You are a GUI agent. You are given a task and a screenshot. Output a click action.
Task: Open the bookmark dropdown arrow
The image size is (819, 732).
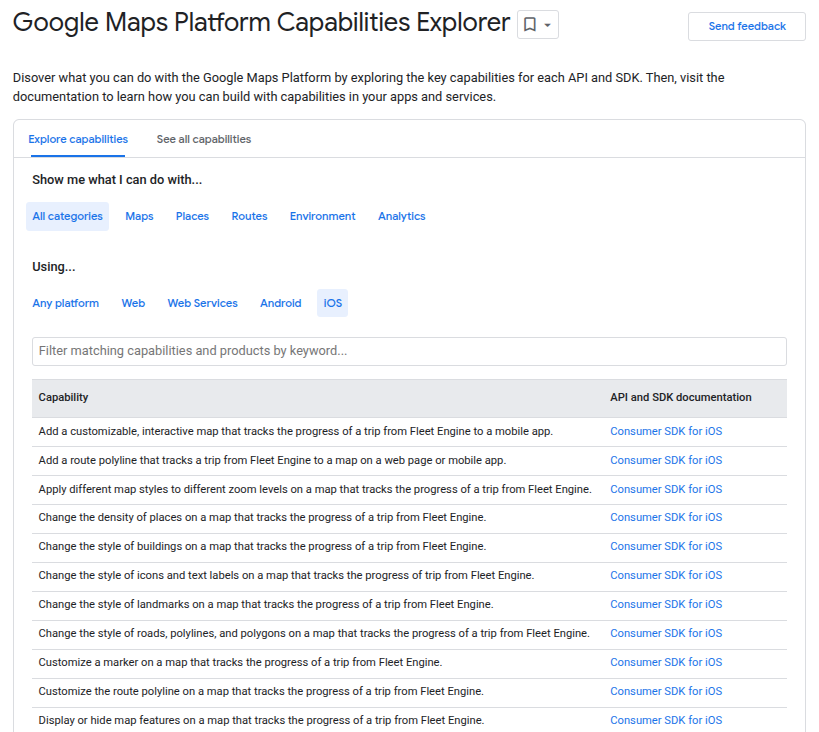pyautogui.click(x=548, y=23)
